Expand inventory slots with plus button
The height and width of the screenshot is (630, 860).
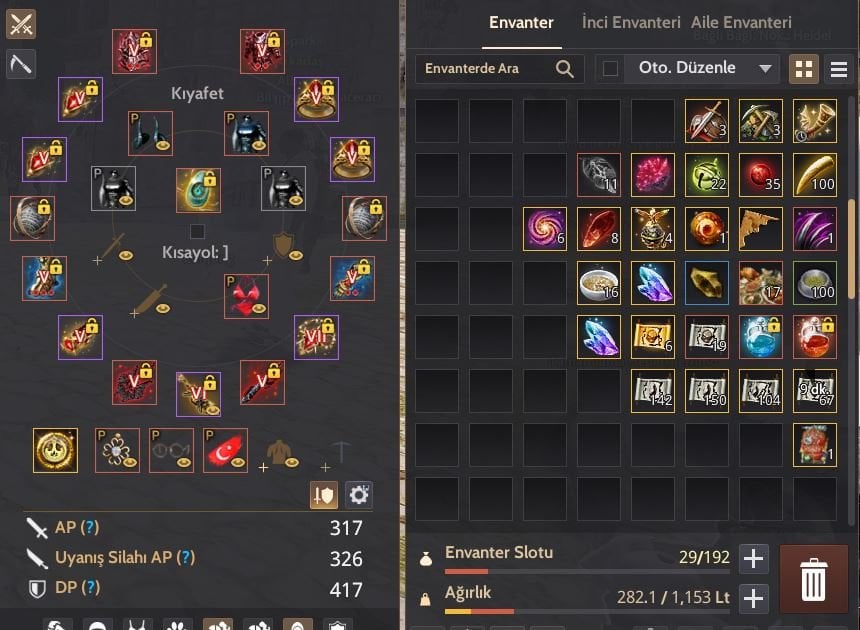pos(754,559)
